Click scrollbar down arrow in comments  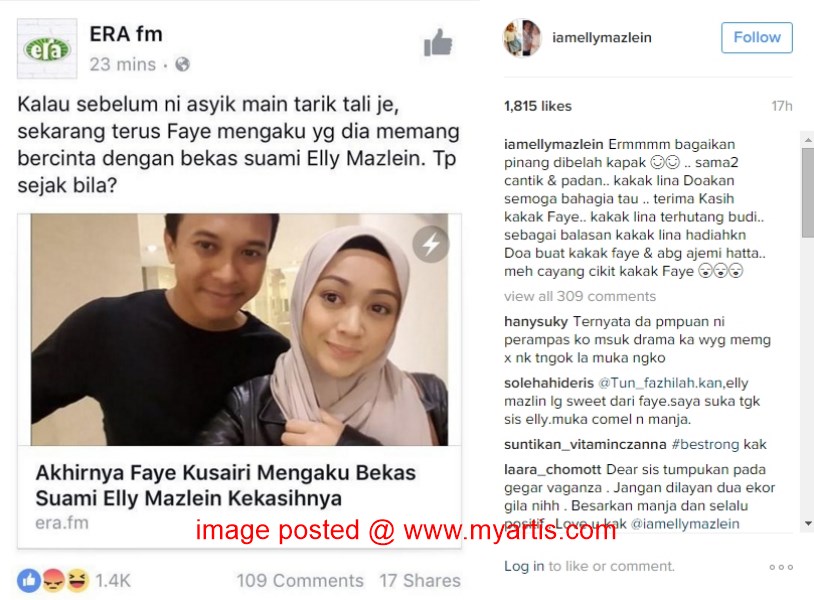click(x=808, y=523)
